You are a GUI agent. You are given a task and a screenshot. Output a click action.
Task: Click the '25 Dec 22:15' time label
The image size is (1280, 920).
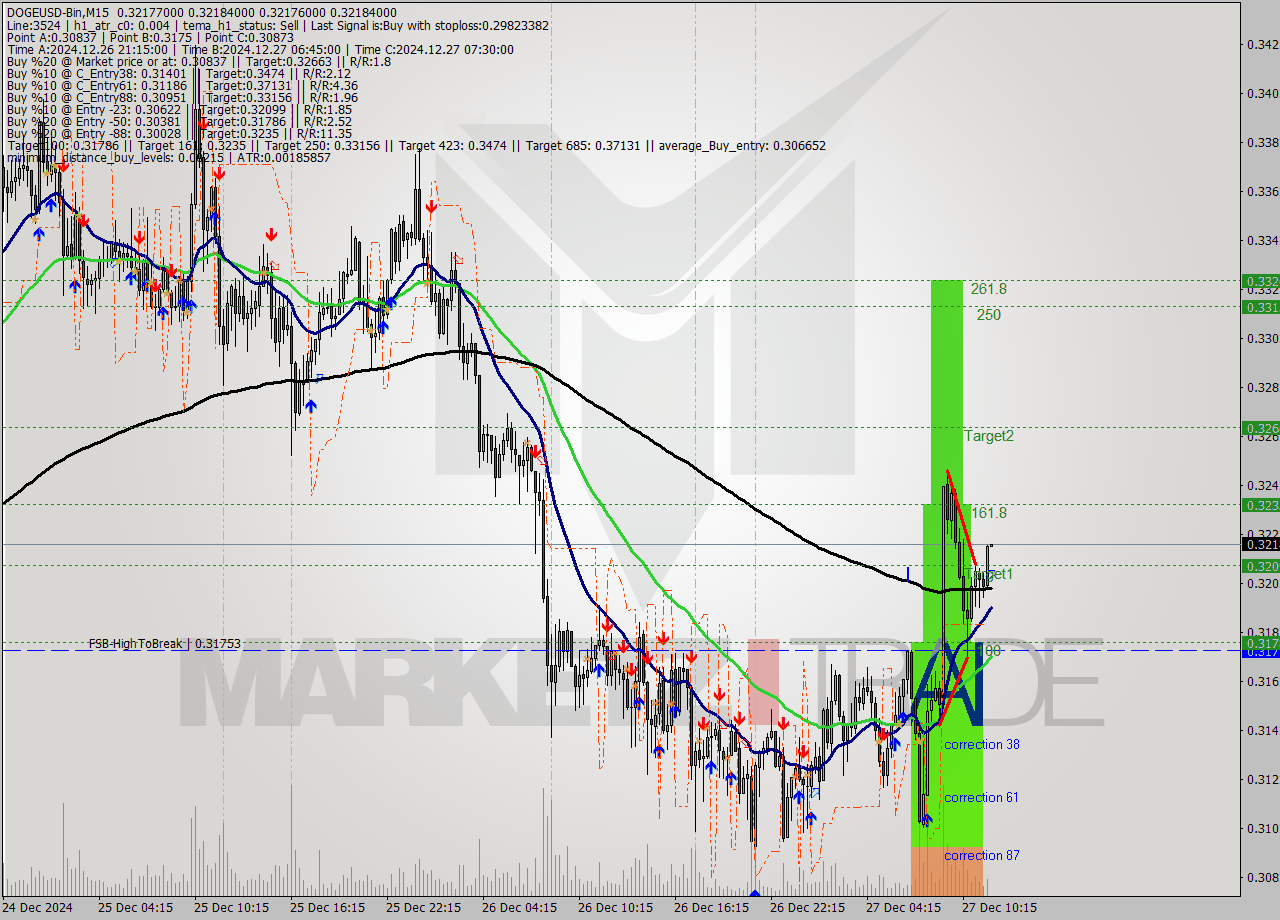tap(423, 908)
